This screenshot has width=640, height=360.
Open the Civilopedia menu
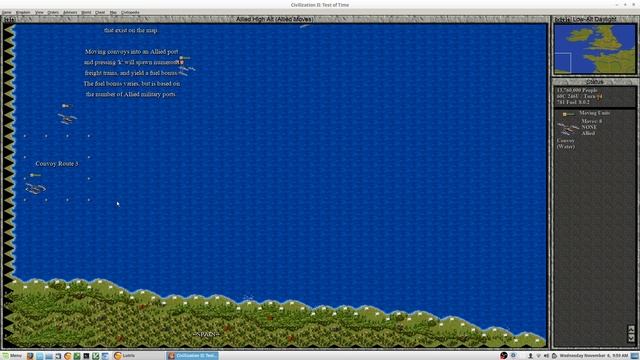[x=130, y=12]
